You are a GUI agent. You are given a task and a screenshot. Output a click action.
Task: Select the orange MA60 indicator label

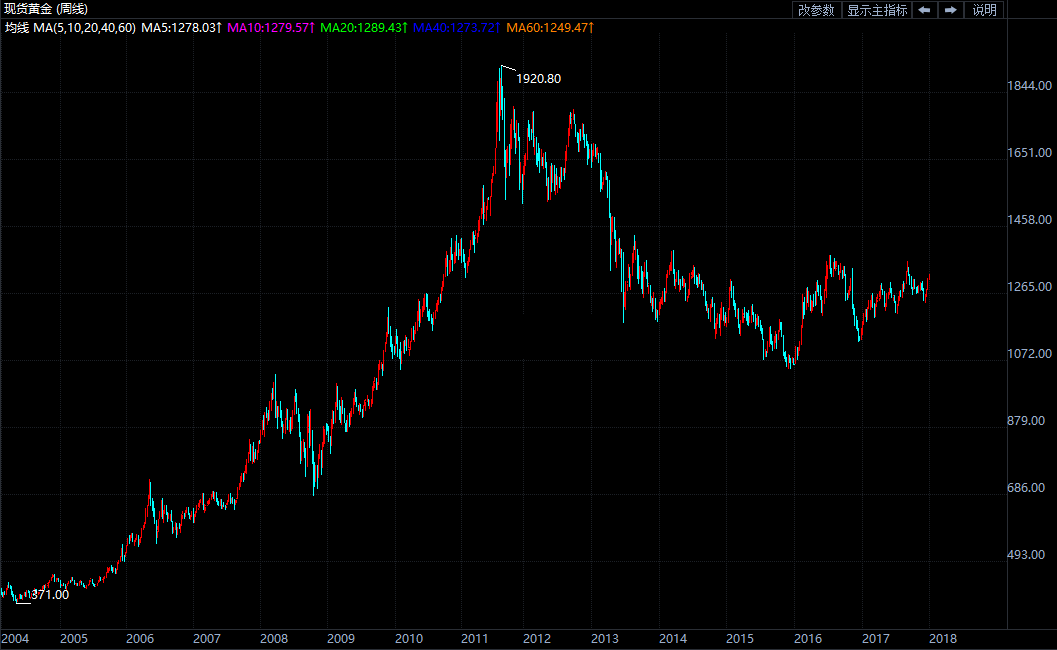(550, 28)
